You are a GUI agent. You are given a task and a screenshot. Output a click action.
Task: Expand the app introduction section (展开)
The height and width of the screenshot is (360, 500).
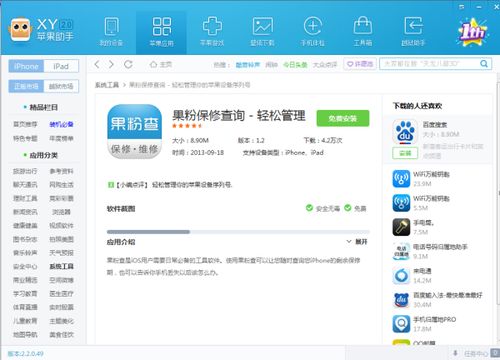click(357, 241)
